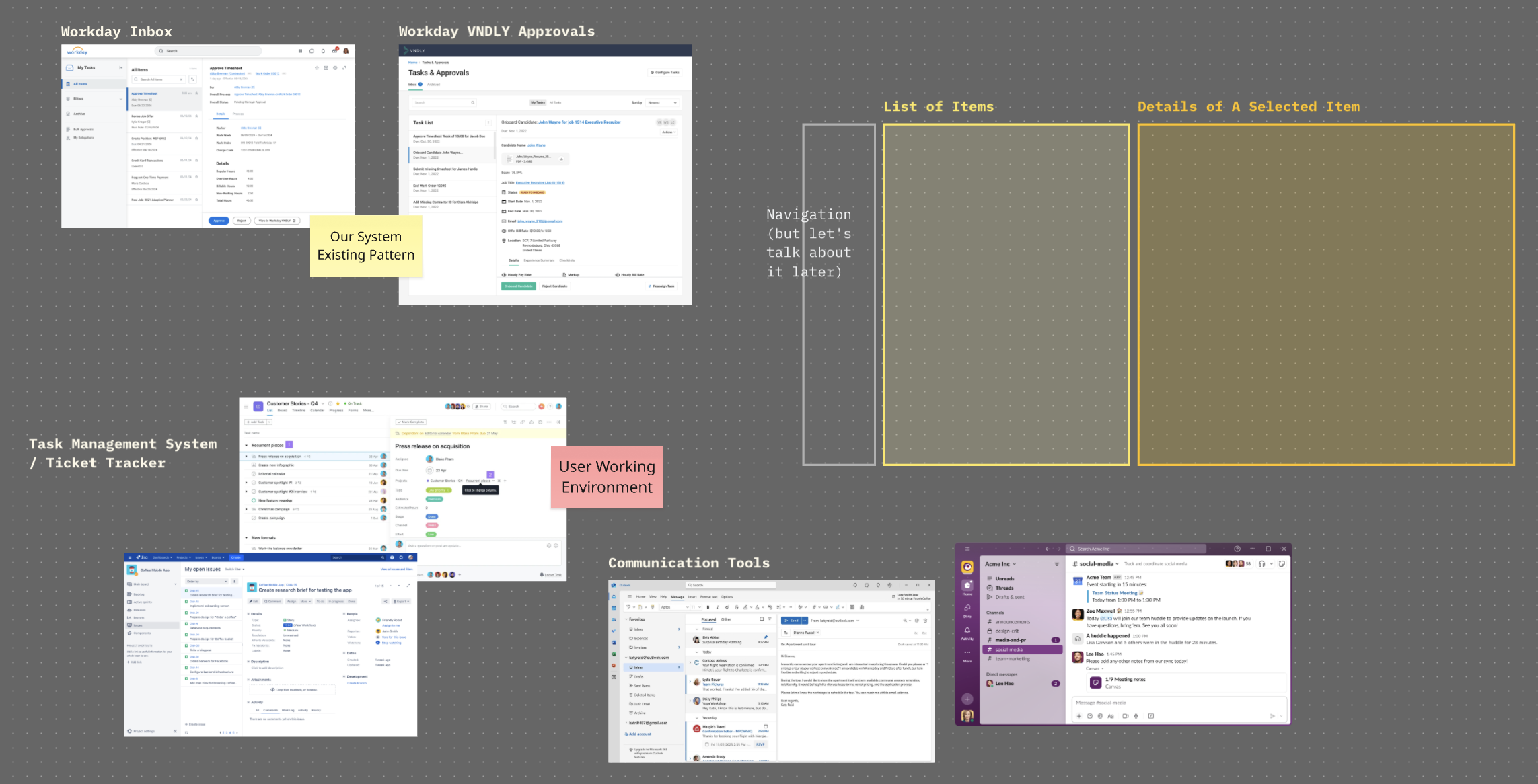Open Slack Activity bell icon

[x=967, y=631]
